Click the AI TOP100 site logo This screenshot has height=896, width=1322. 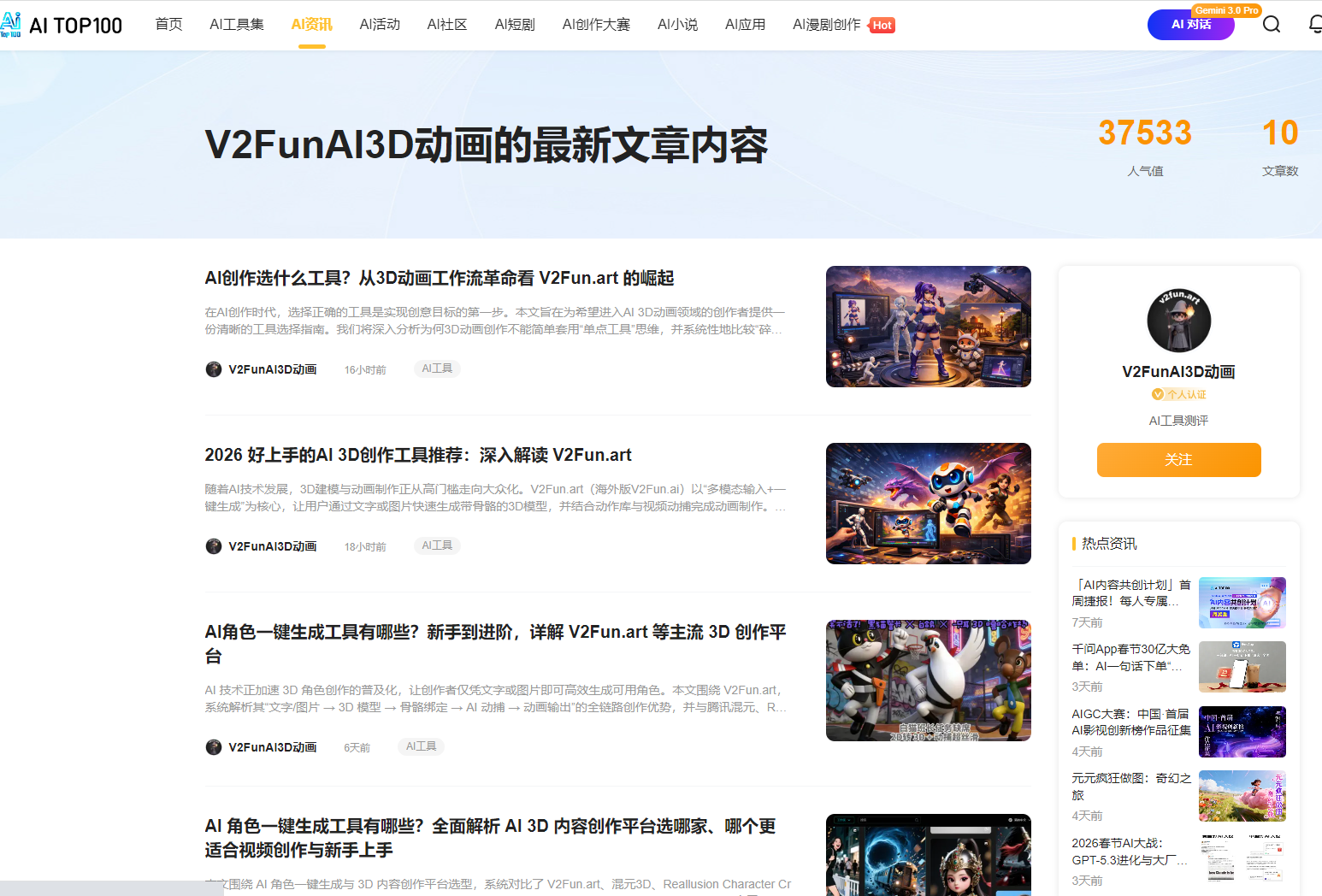62,25
